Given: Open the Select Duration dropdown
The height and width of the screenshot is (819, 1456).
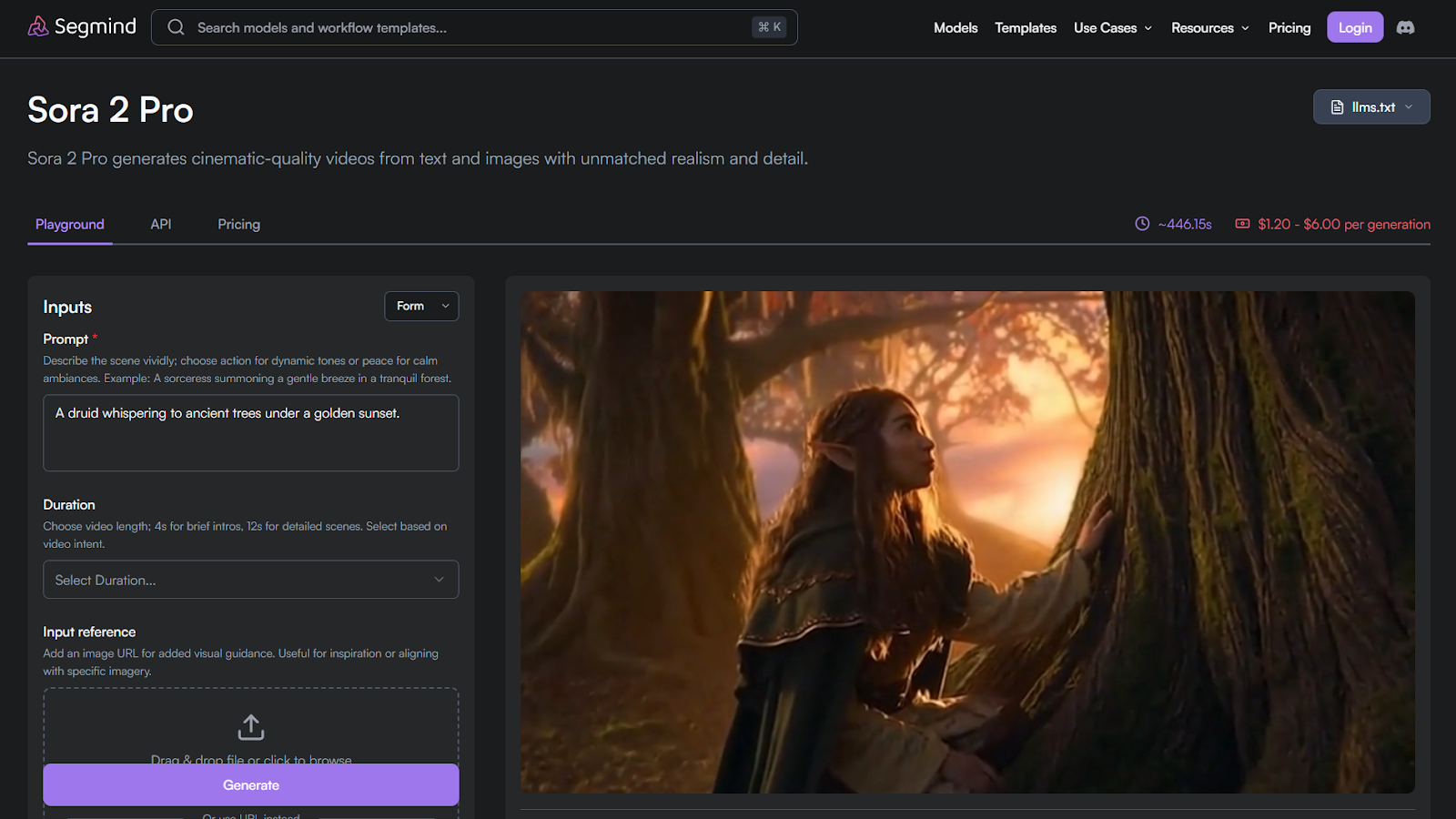Looking at the screenshot, I should (251, 580).
